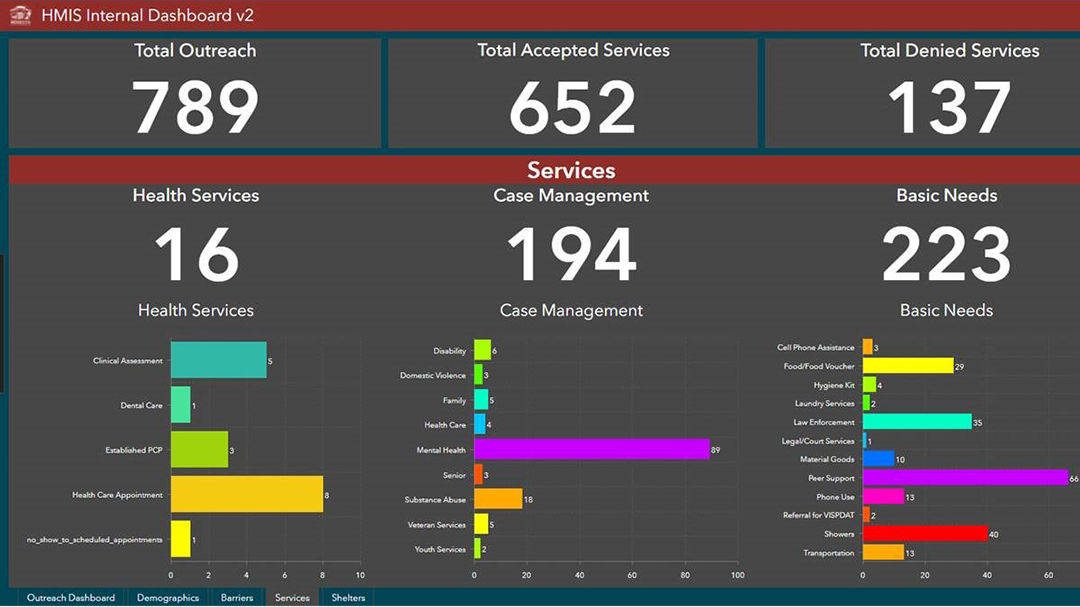This screenshot has height=607, width=1080.
Task: Select the Mental Health bar in Case Management
Action: coord(590,450)
